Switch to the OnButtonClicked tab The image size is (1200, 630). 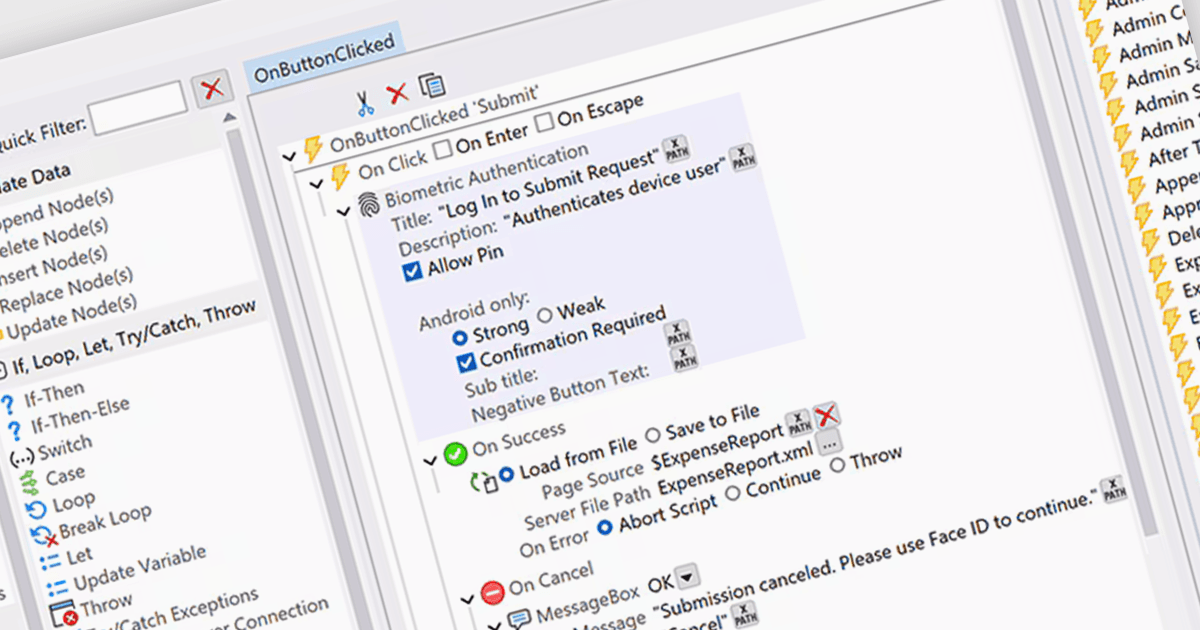[x=324, y=58]
